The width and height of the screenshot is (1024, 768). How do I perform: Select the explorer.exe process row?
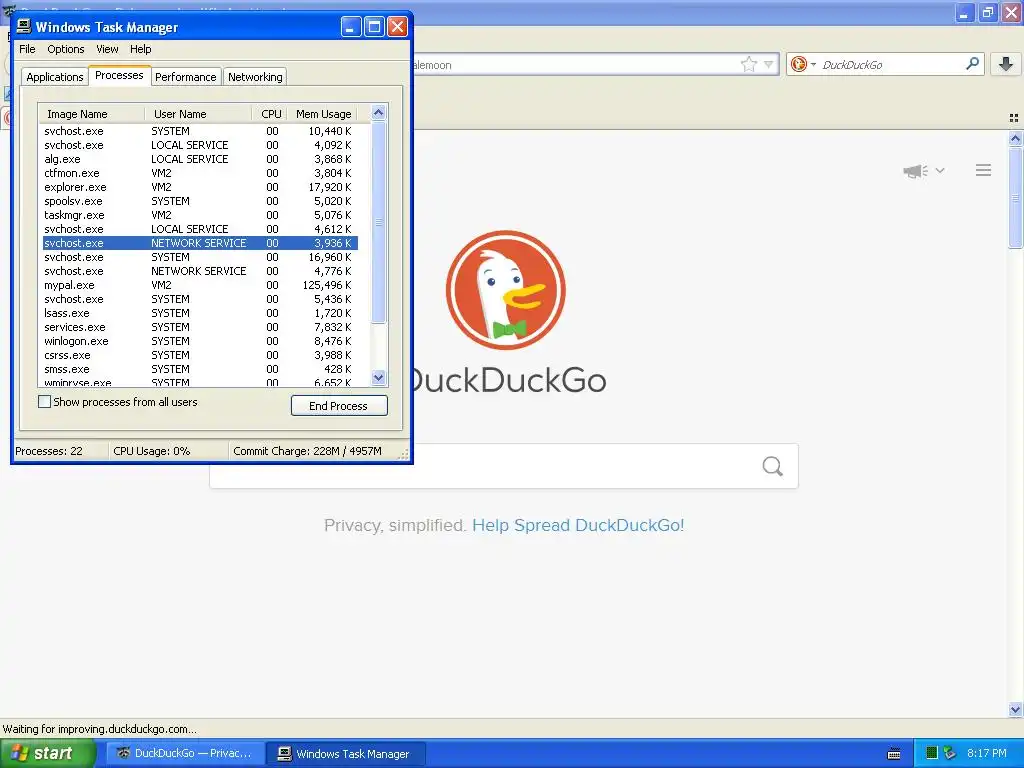click(200, 187)
